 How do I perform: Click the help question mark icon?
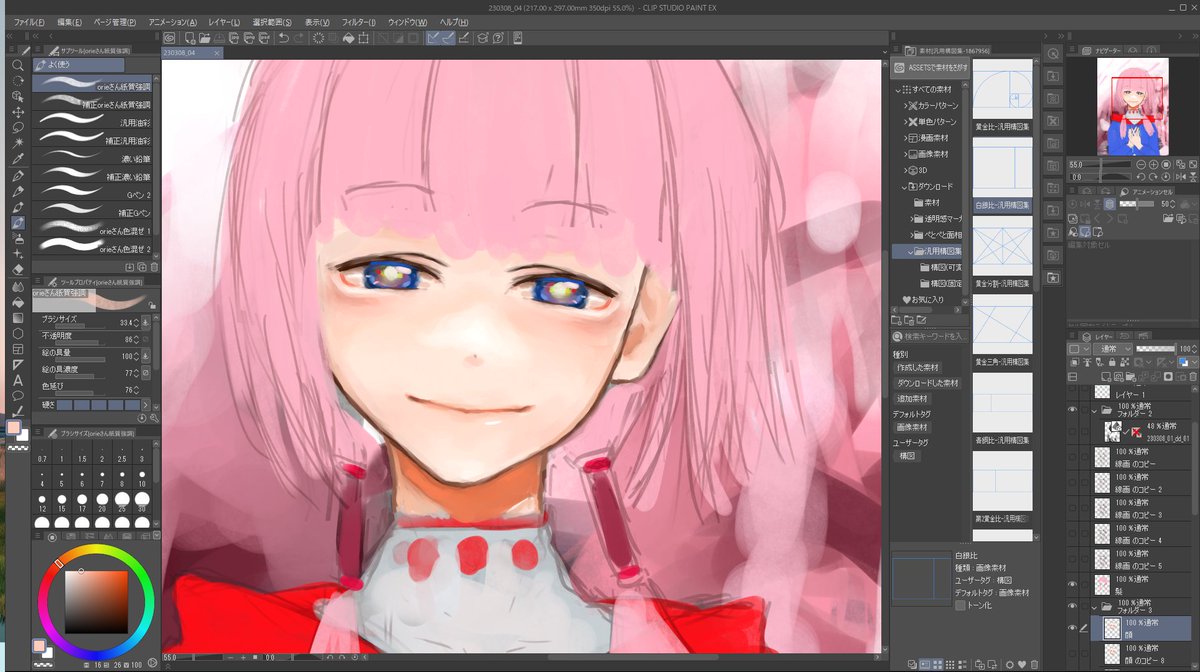[x=498, y=38]
